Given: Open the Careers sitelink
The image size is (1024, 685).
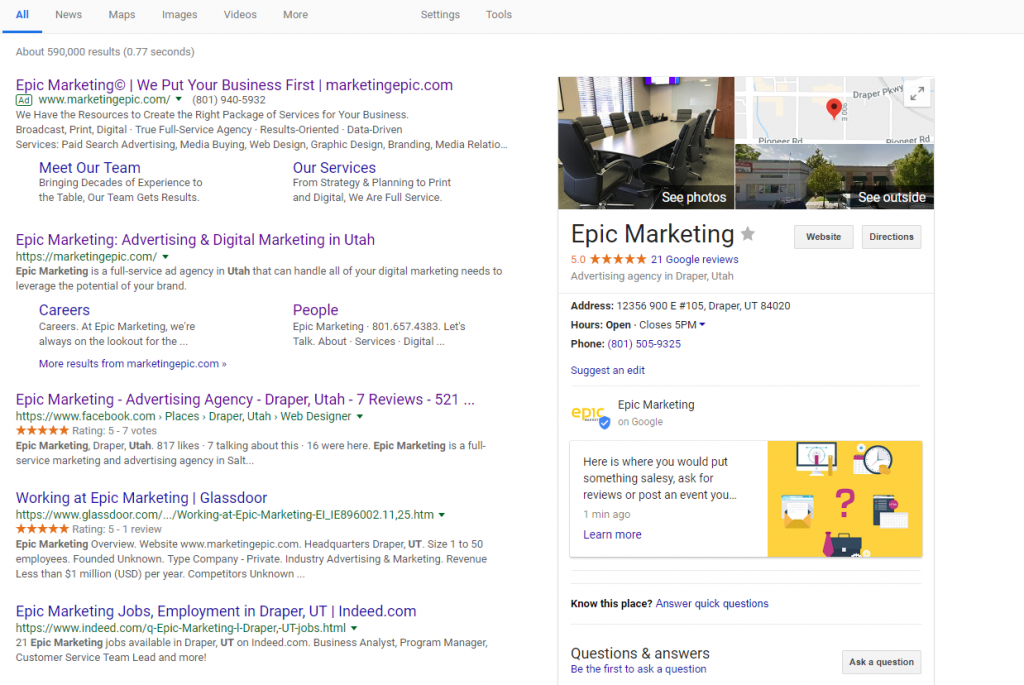Looking at the screenshot, I should coord(64,310).
